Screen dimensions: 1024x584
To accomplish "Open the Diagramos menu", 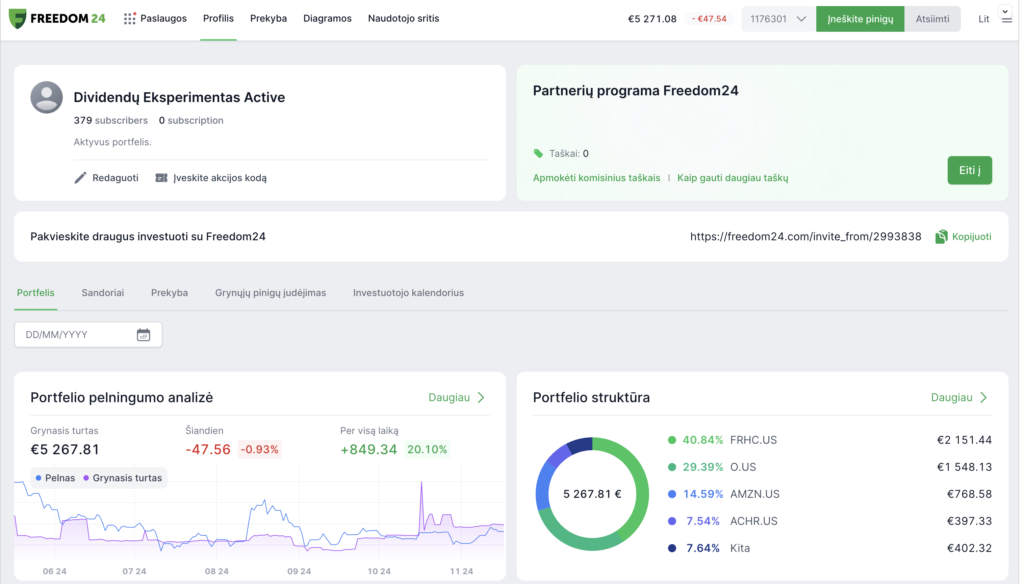I will (327, 18).
